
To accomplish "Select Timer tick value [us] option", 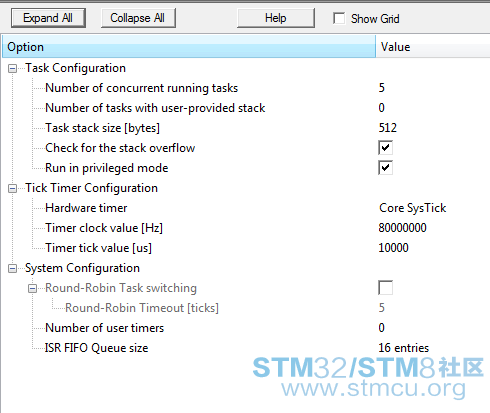I will coord(99,248).
